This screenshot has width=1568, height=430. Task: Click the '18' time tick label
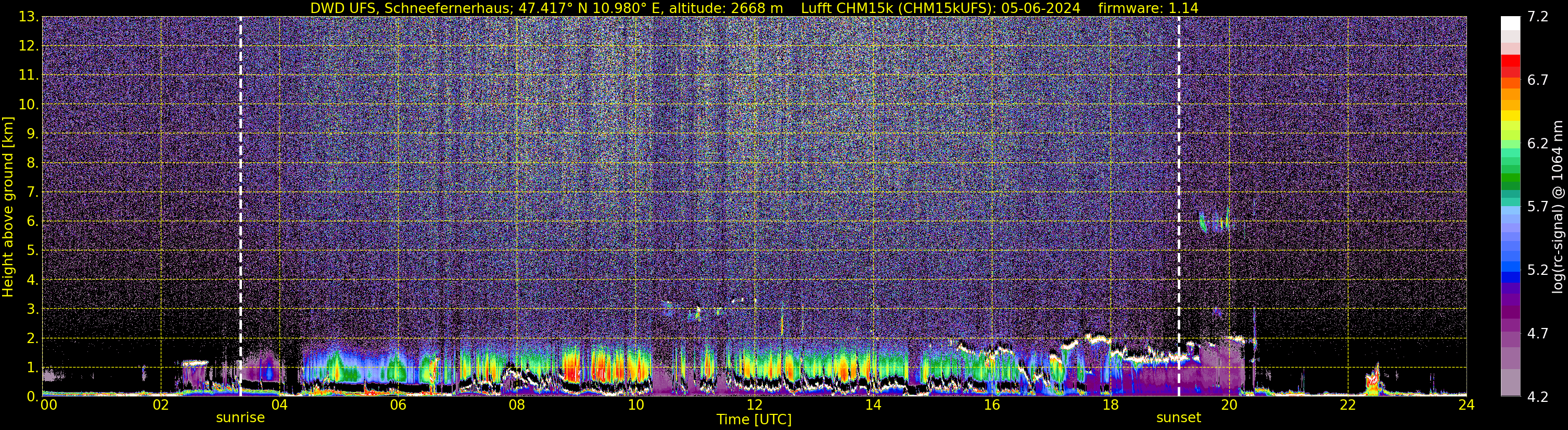click(1110, 405)
